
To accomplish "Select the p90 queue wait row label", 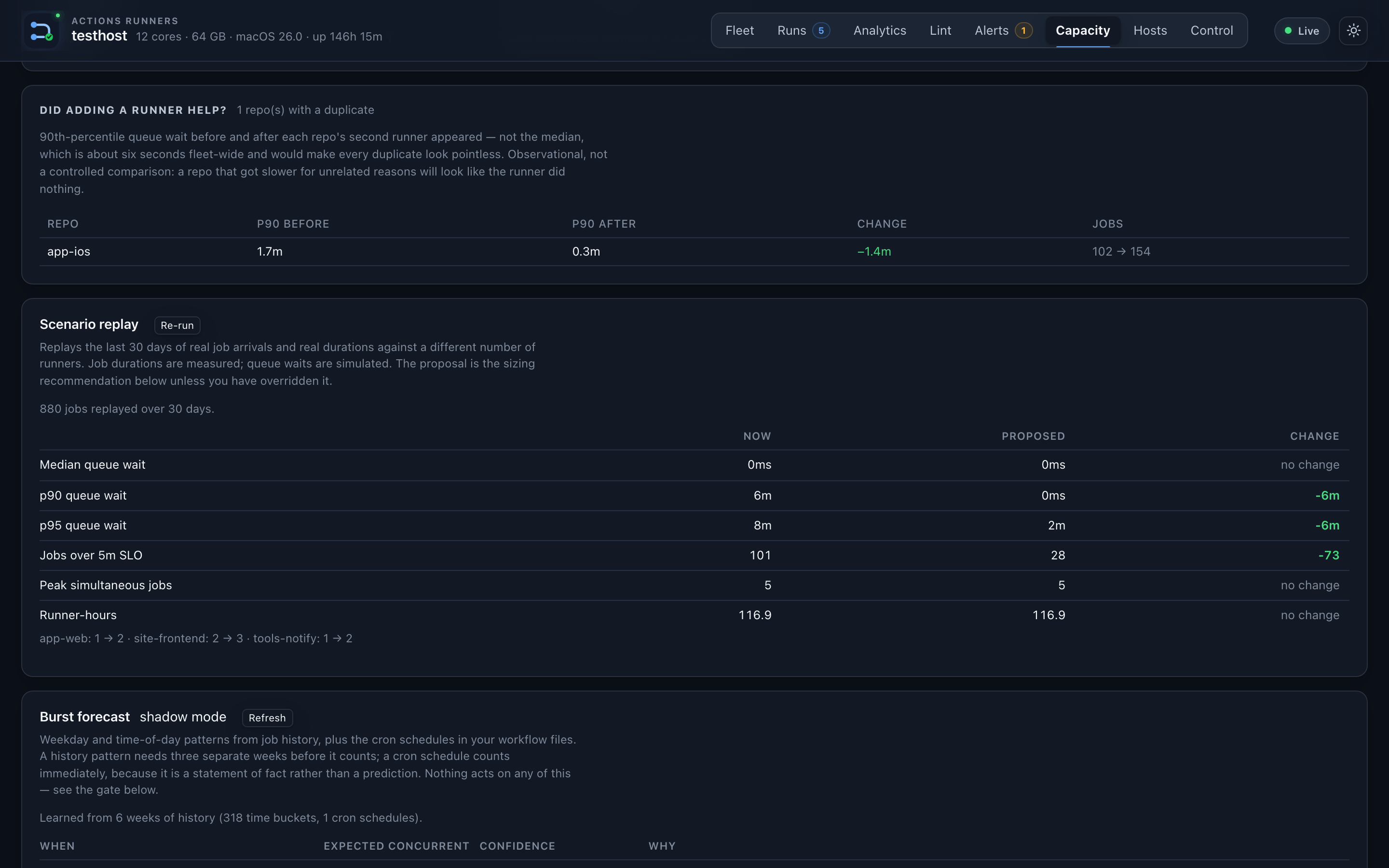I will [x=83, y=496].
